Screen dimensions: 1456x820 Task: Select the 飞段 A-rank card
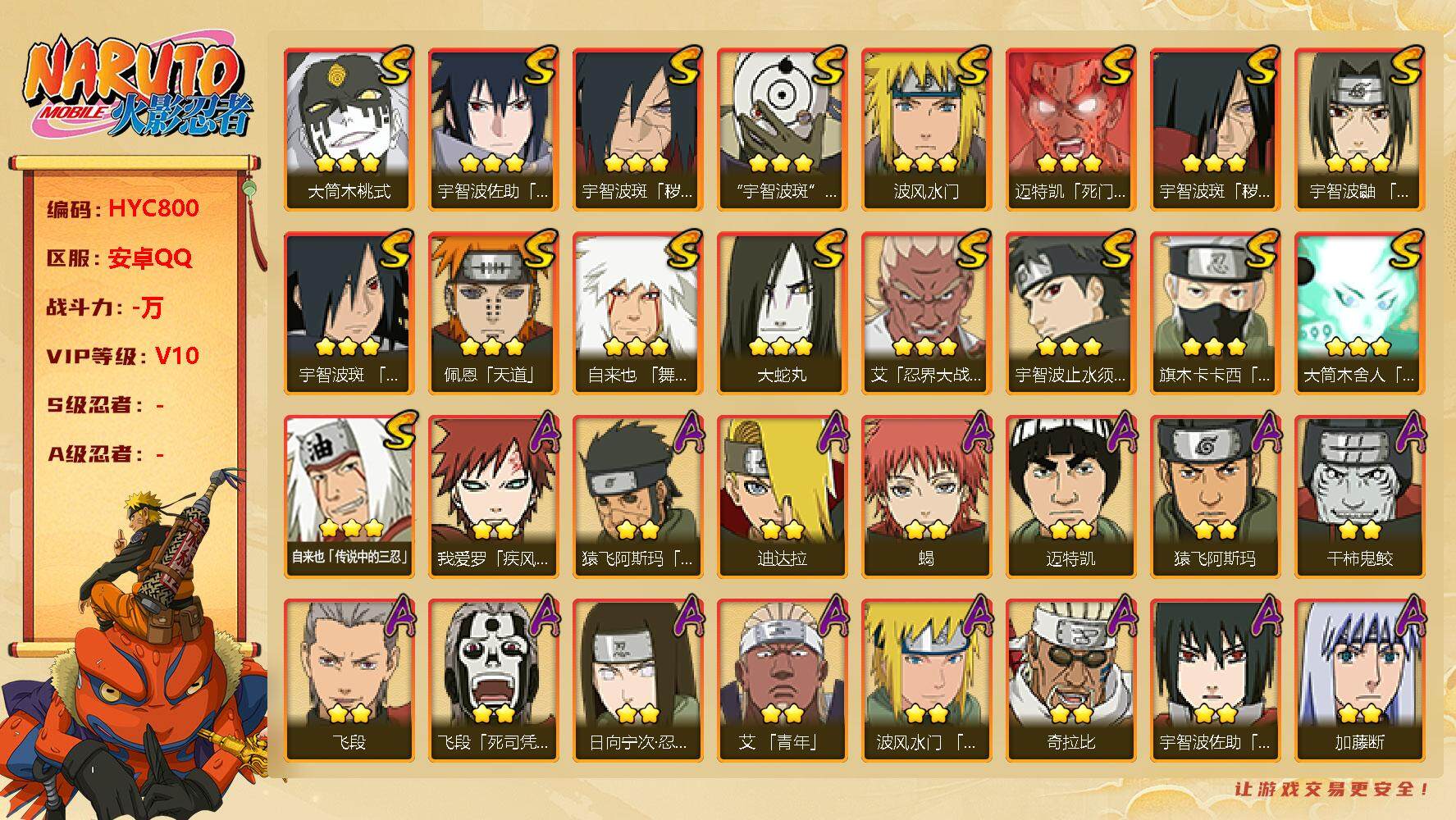(349, 681)
